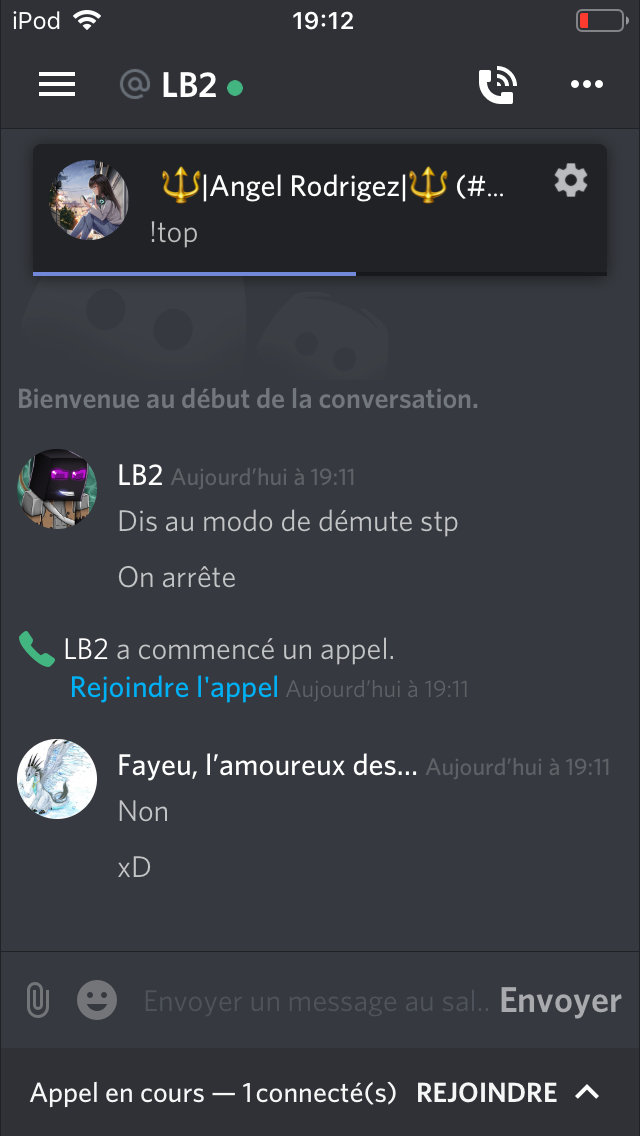
Task: View Fayeu's dragon avatar profile
Action: pos(57,779)
